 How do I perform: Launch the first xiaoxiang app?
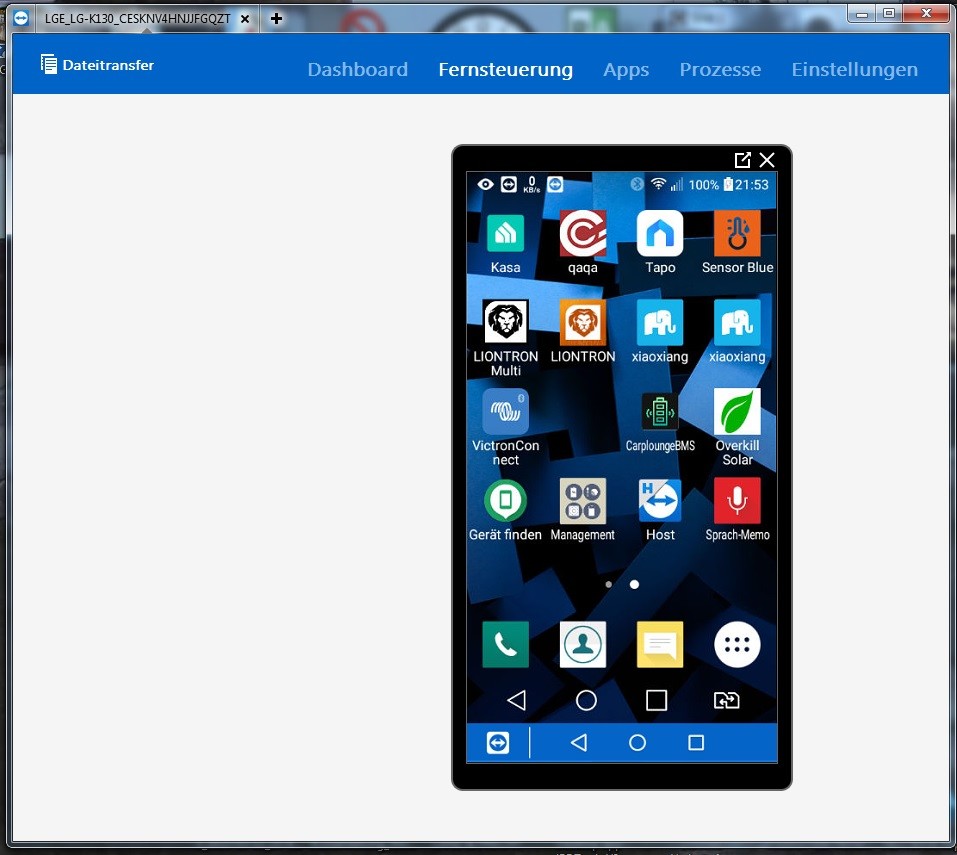(x=660, y=322)
